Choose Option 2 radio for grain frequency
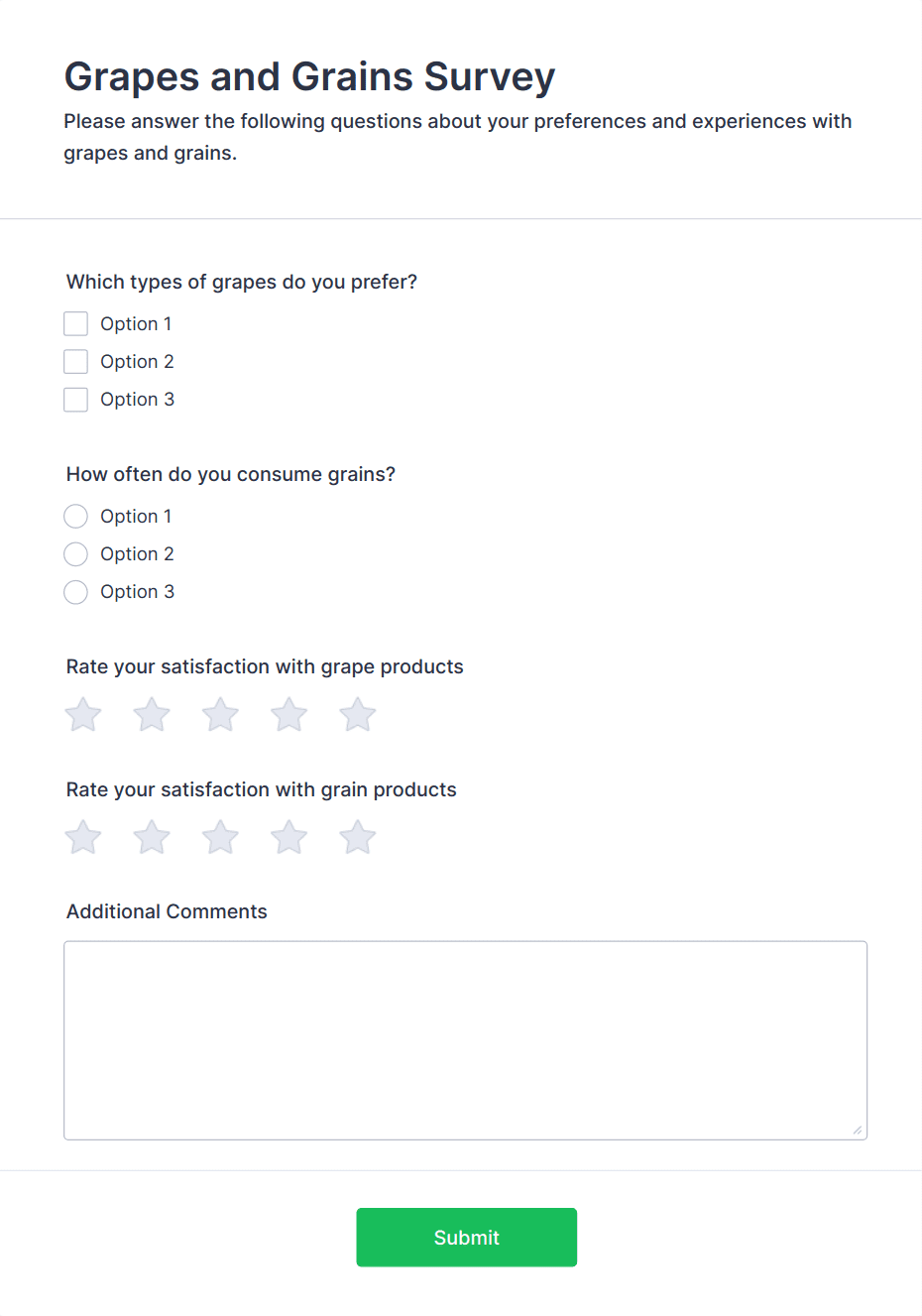This screenshot has width=922, height=1316. click(x=76, y=554)
